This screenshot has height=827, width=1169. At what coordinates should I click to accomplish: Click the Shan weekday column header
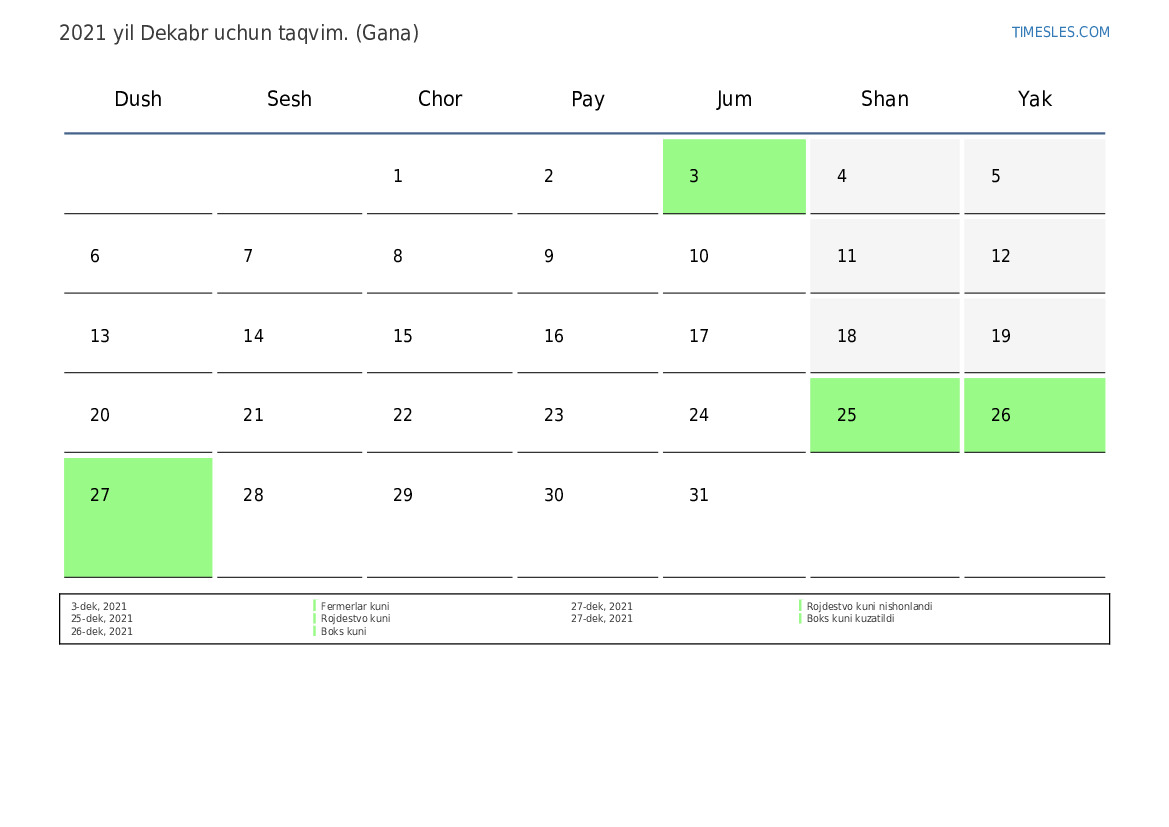point(884,98)
